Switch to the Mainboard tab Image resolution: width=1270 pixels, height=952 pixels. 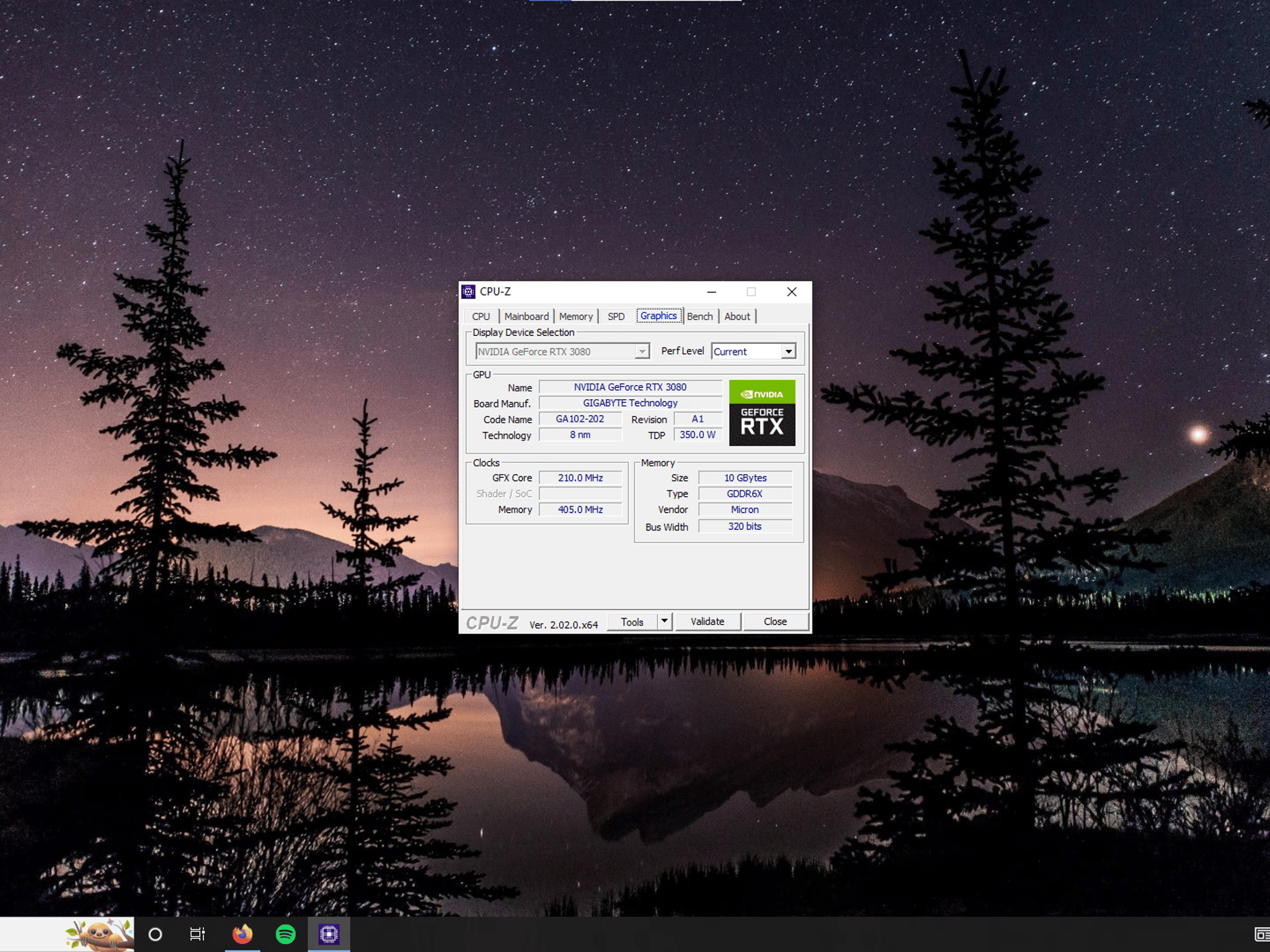pos(526,316)
